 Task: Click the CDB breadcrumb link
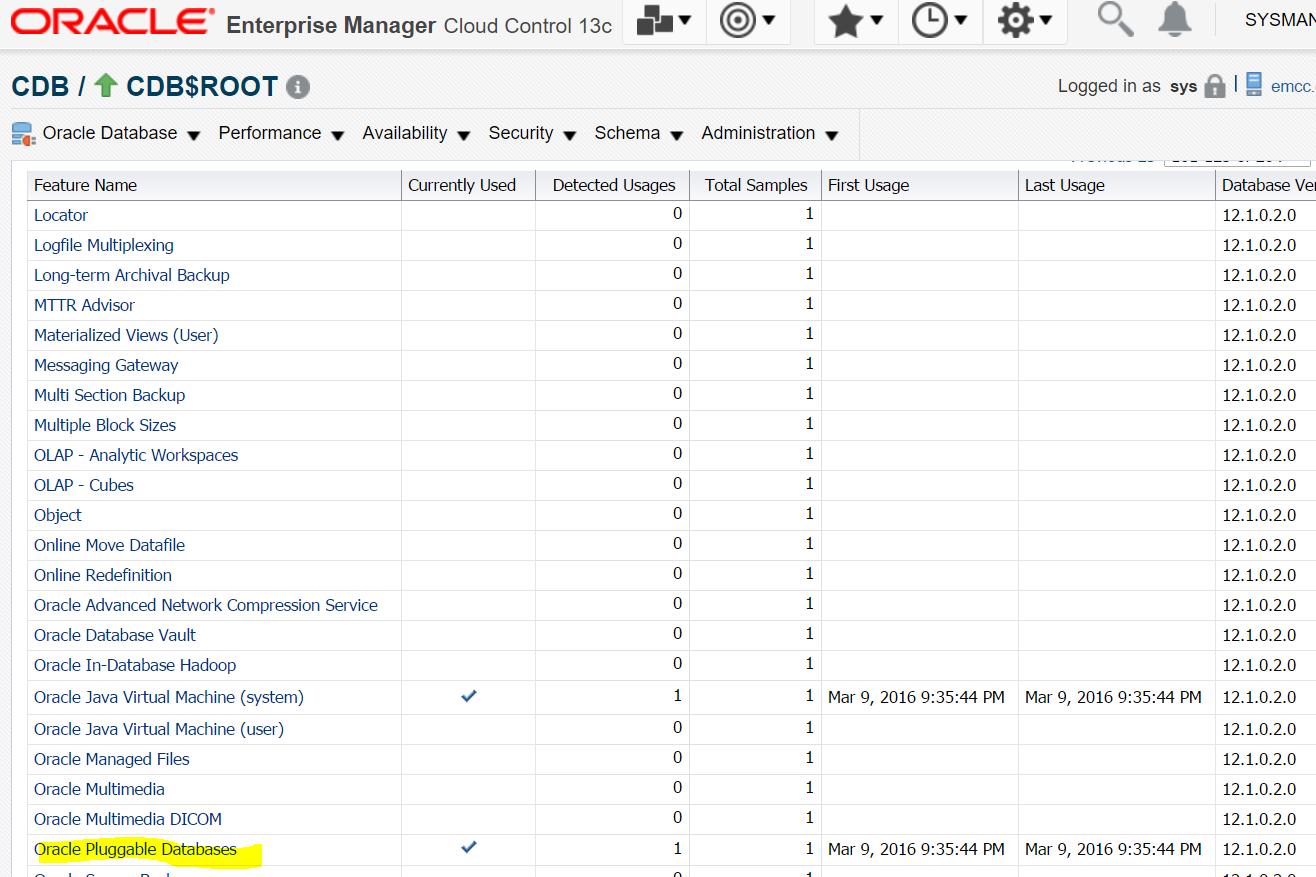(40, 87)
